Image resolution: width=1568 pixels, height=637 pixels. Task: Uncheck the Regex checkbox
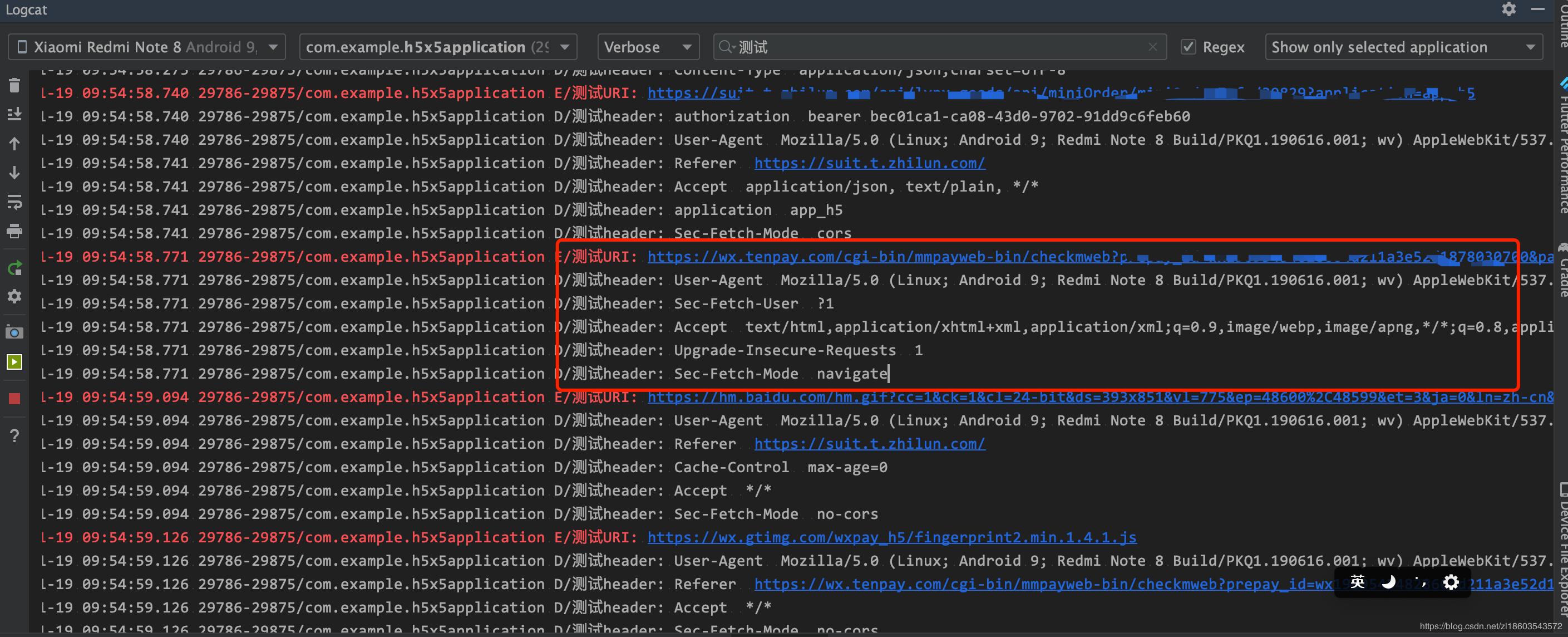[1187, 46]
